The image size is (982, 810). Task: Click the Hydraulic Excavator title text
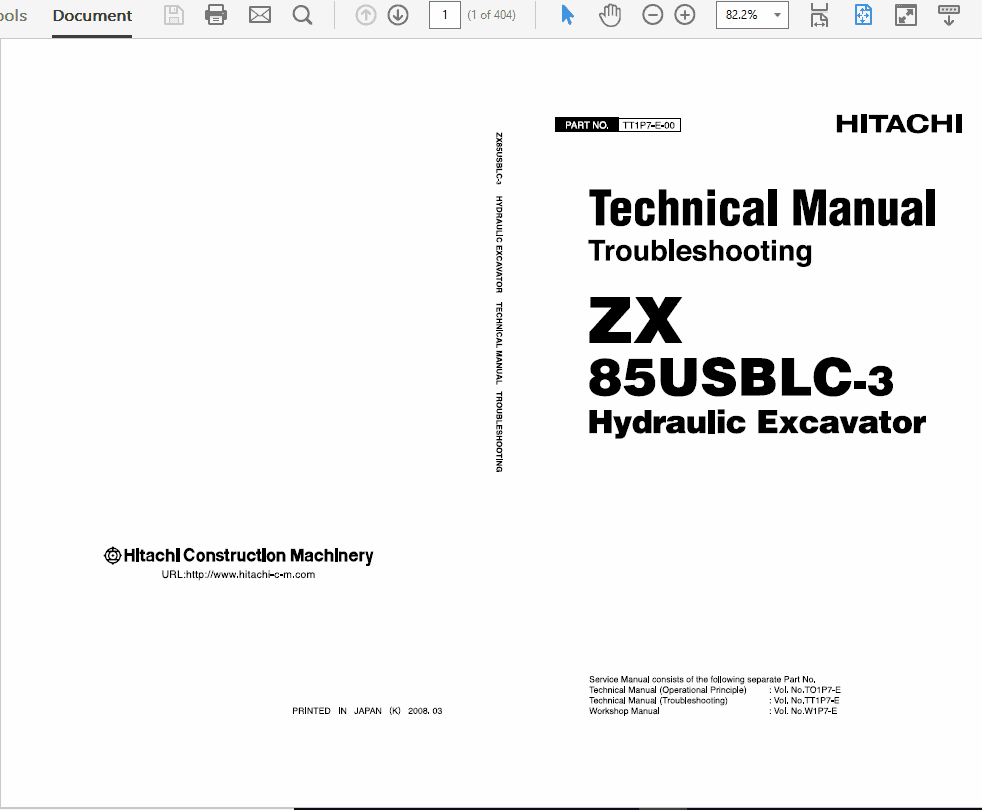coord(757,423)
